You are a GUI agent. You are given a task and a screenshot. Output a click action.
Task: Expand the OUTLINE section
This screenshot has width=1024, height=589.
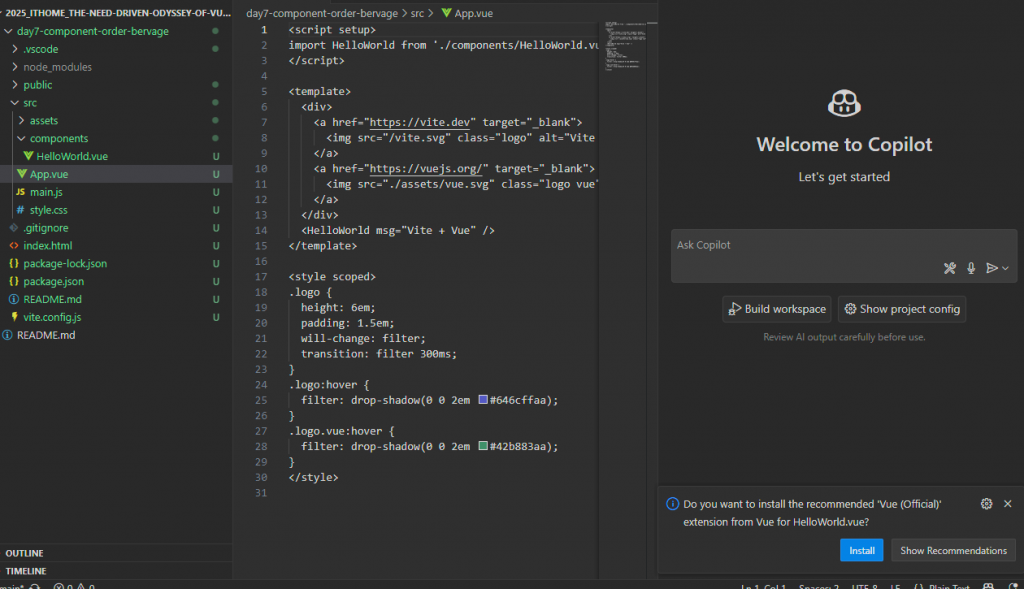pyautogui.click(x=24, y=553)
